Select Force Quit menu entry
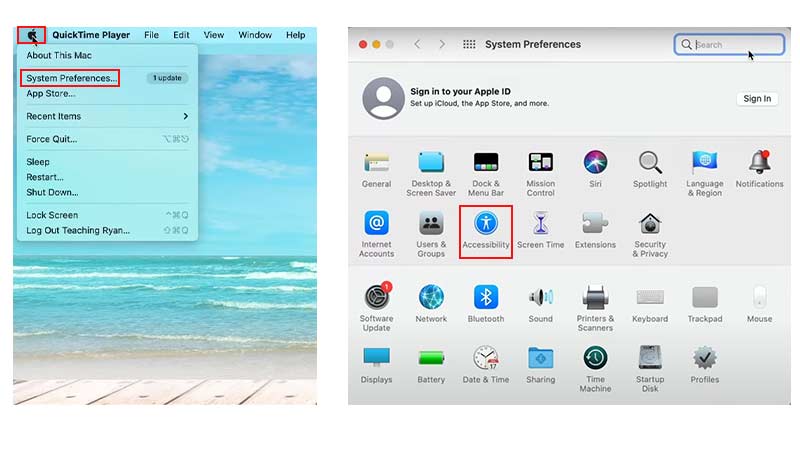800x450 pixels. [107, 139]
